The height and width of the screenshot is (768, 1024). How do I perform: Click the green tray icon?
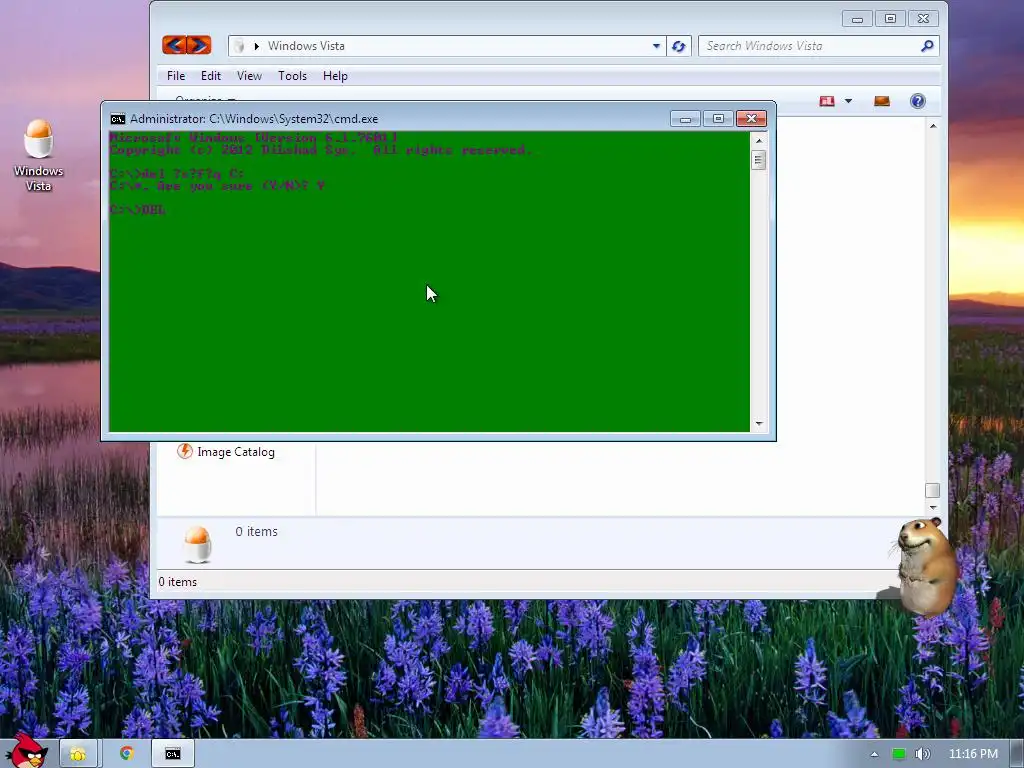[x=899, y=754]
